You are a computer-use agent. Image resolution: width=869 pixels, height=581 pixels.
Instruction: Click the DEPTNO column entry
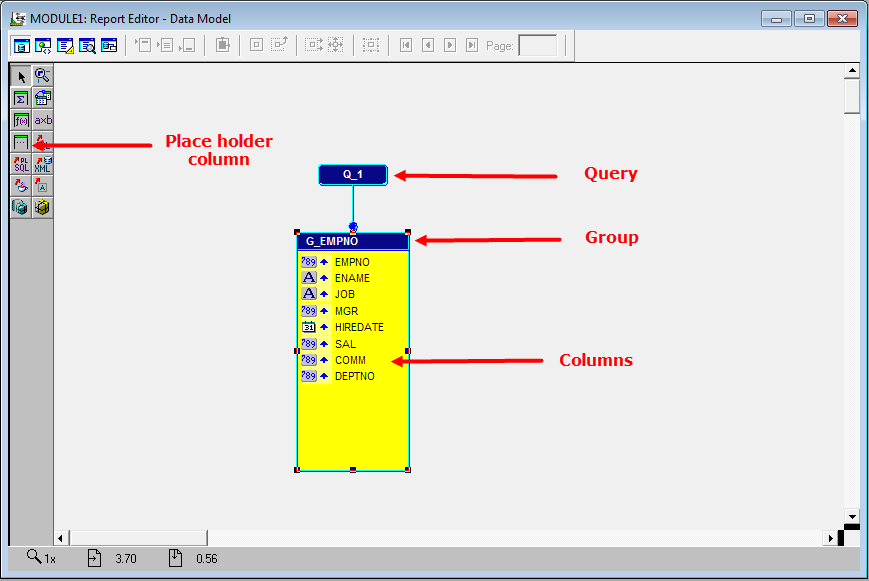click(x=354, y=376)
